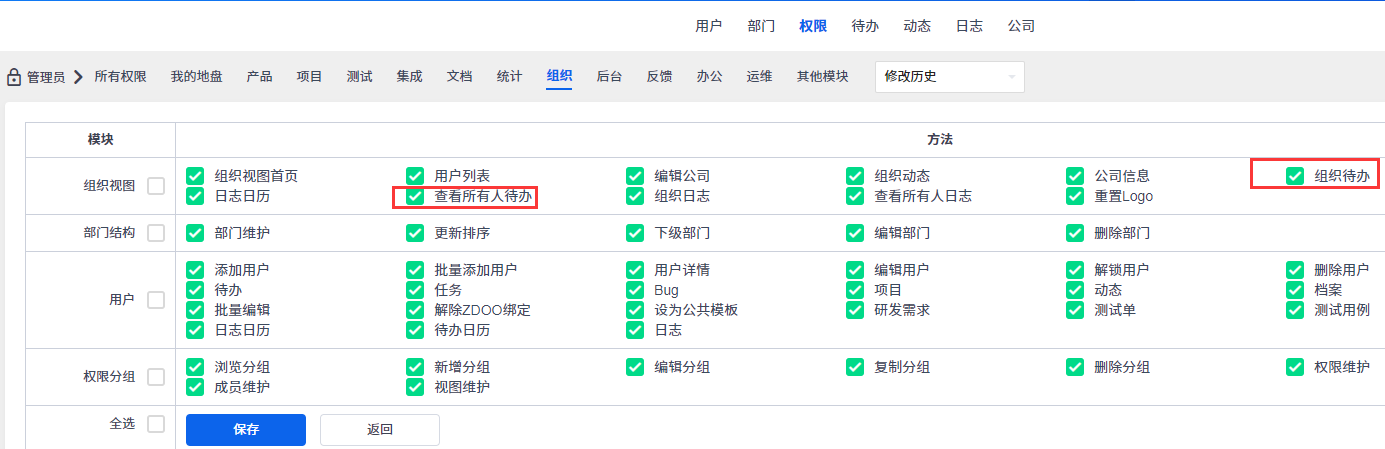Open the 修改历史 dropdown
This screenshot has width=1385, height=449.
tap(949, 77)
